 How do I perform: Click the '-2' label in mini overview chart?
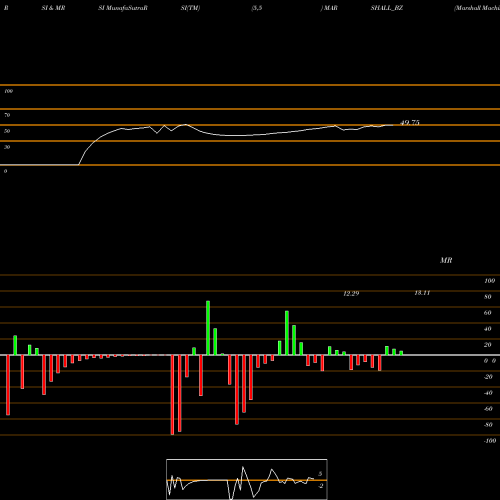(320, 486)
